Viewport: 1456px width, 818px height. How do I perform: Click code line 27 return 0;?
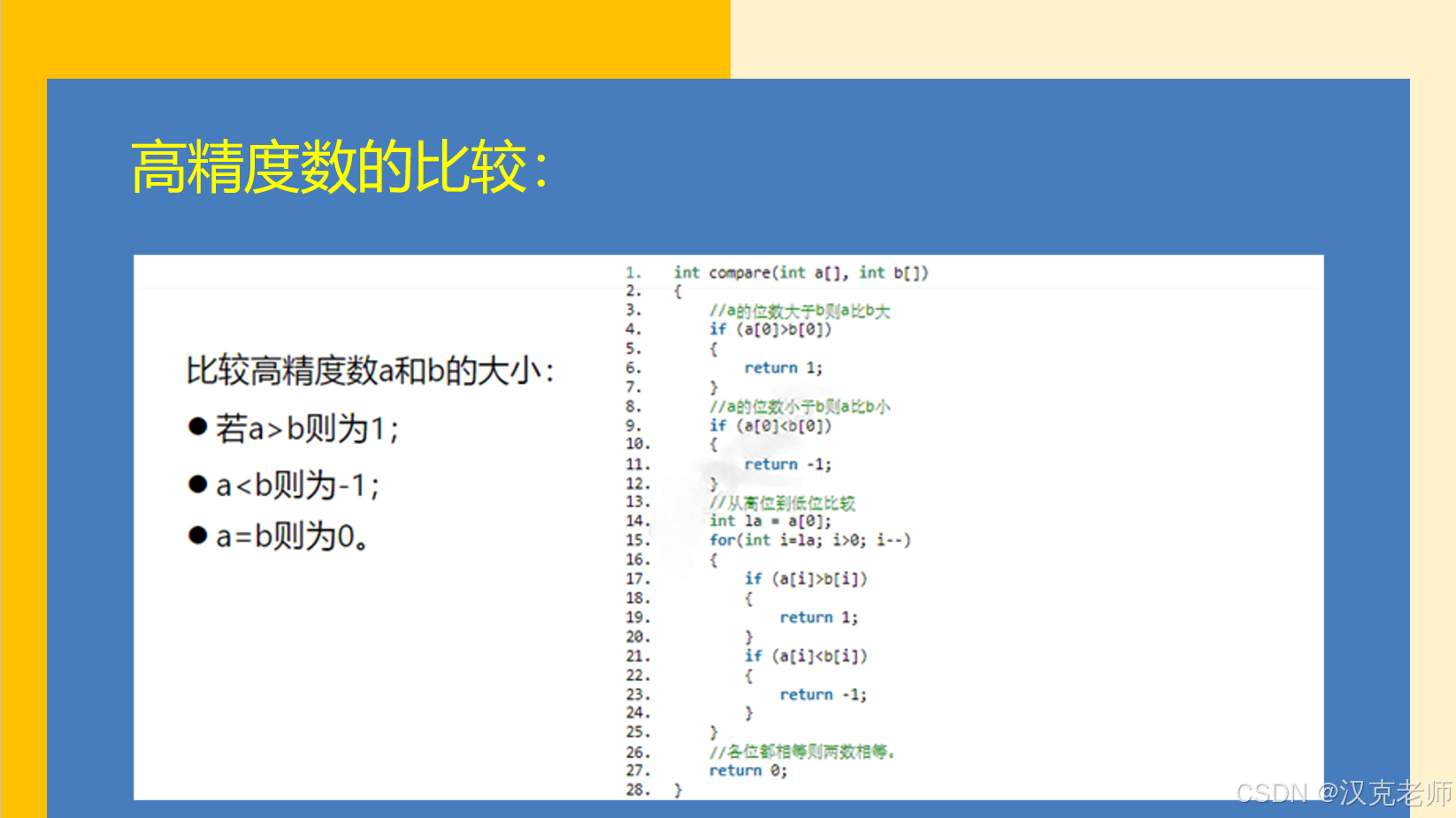pyautogui.click(x=747, y=771)
